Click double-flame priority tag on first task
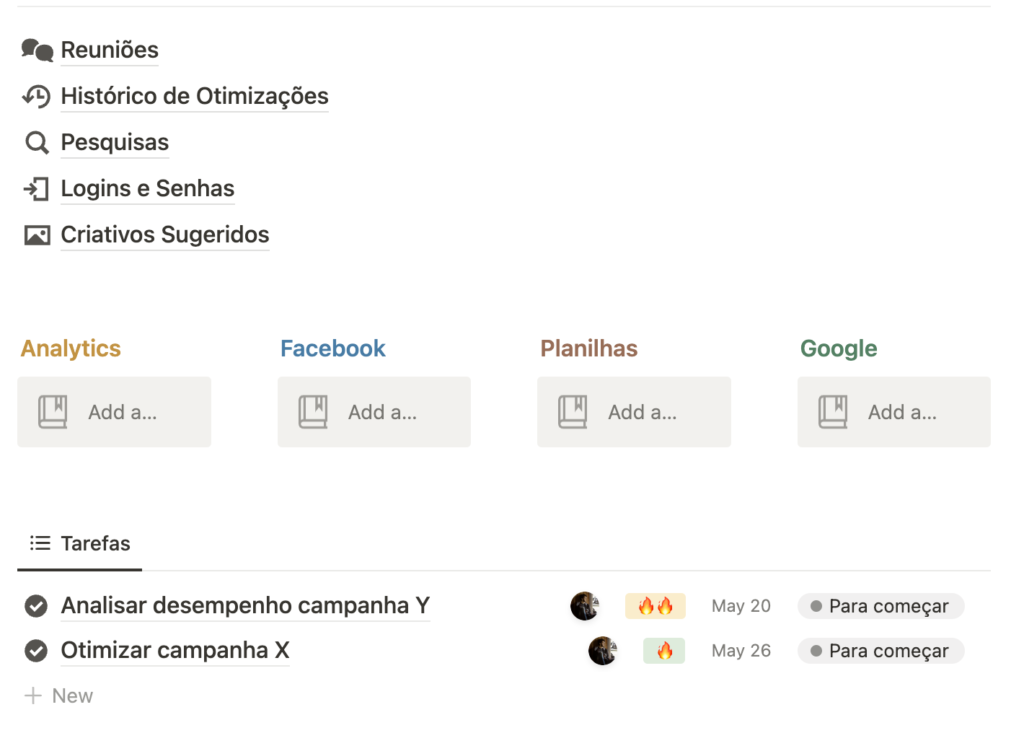This screenshot has width=1024, height=746. [655, 606]
